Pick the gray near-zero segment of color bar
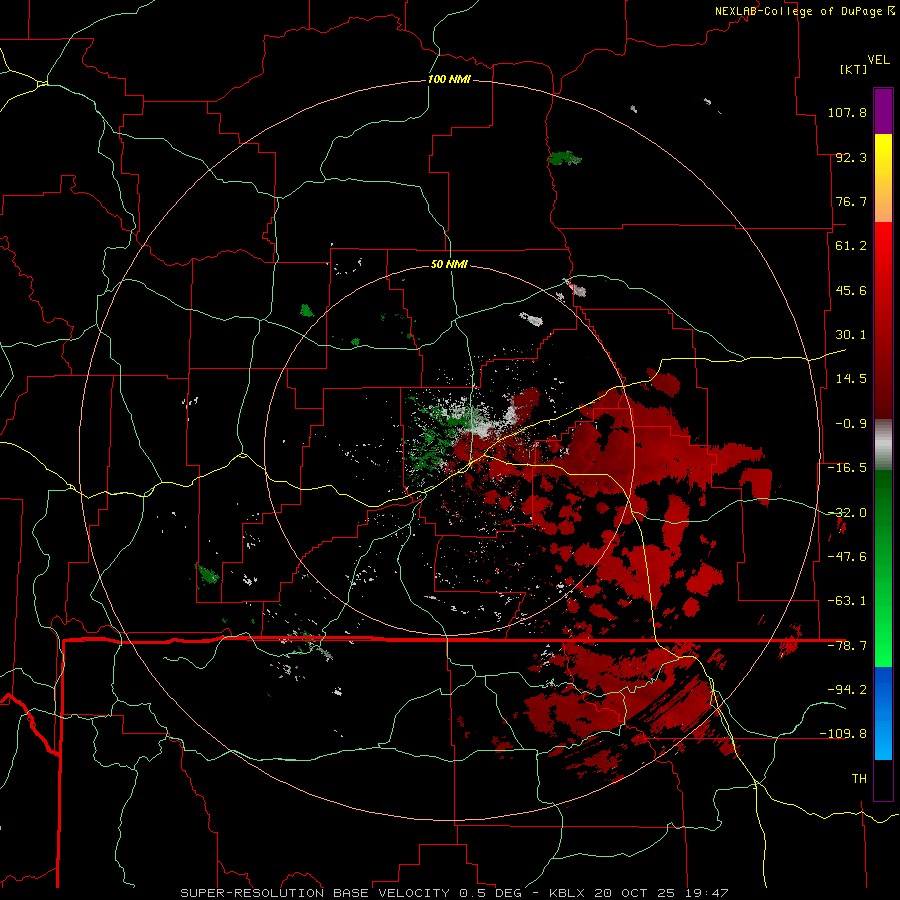Image resolution: width=900 pixels, height=900 pixels. 883,444
